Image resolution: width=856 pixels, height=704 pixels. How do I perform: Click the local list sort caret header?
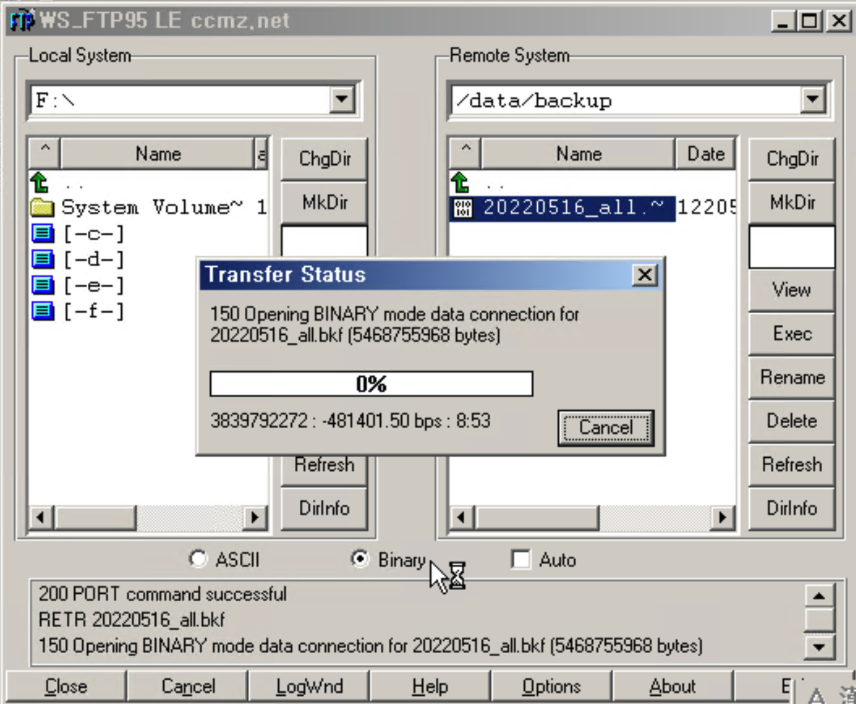pos(45,153)
